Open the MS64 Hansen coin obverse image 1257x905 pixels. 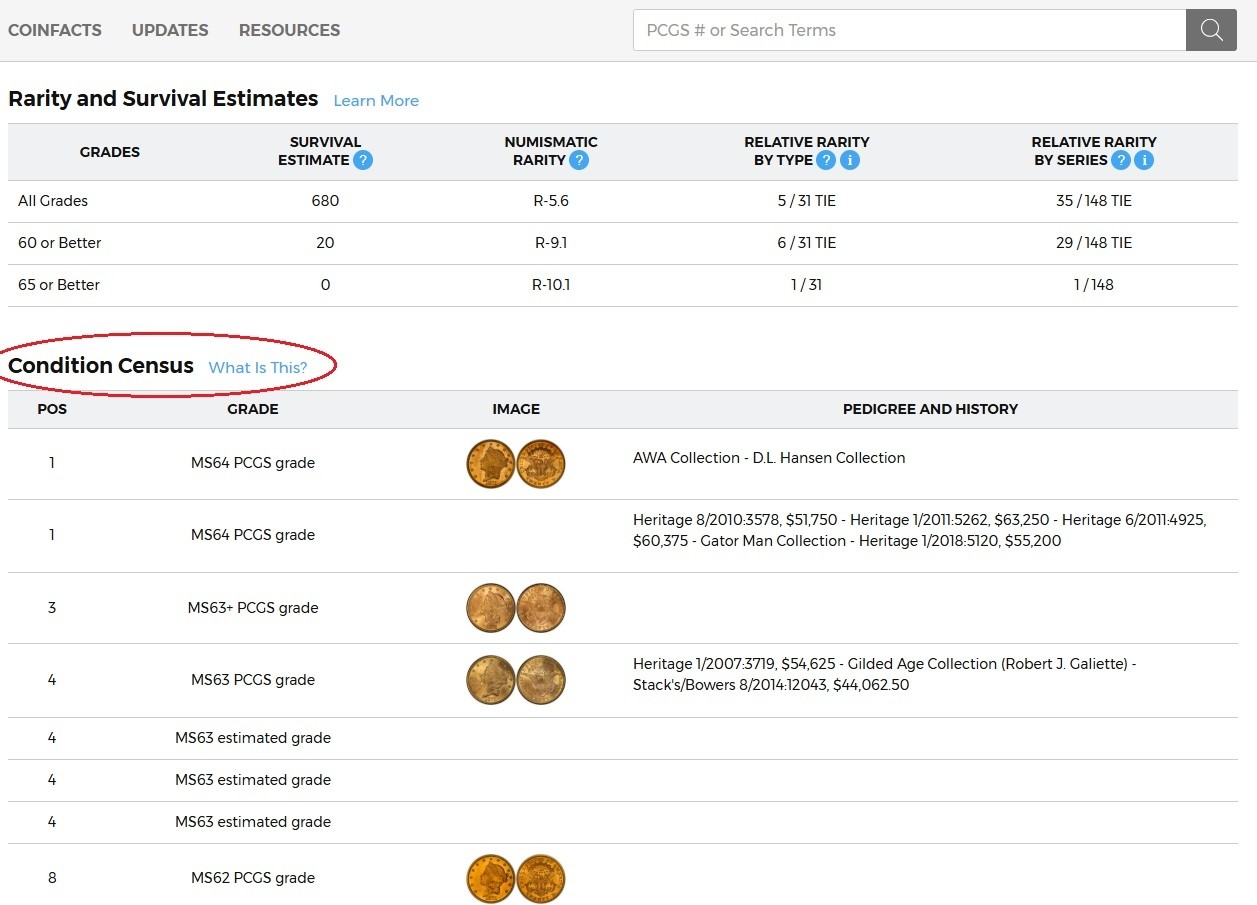pos(491,464)
